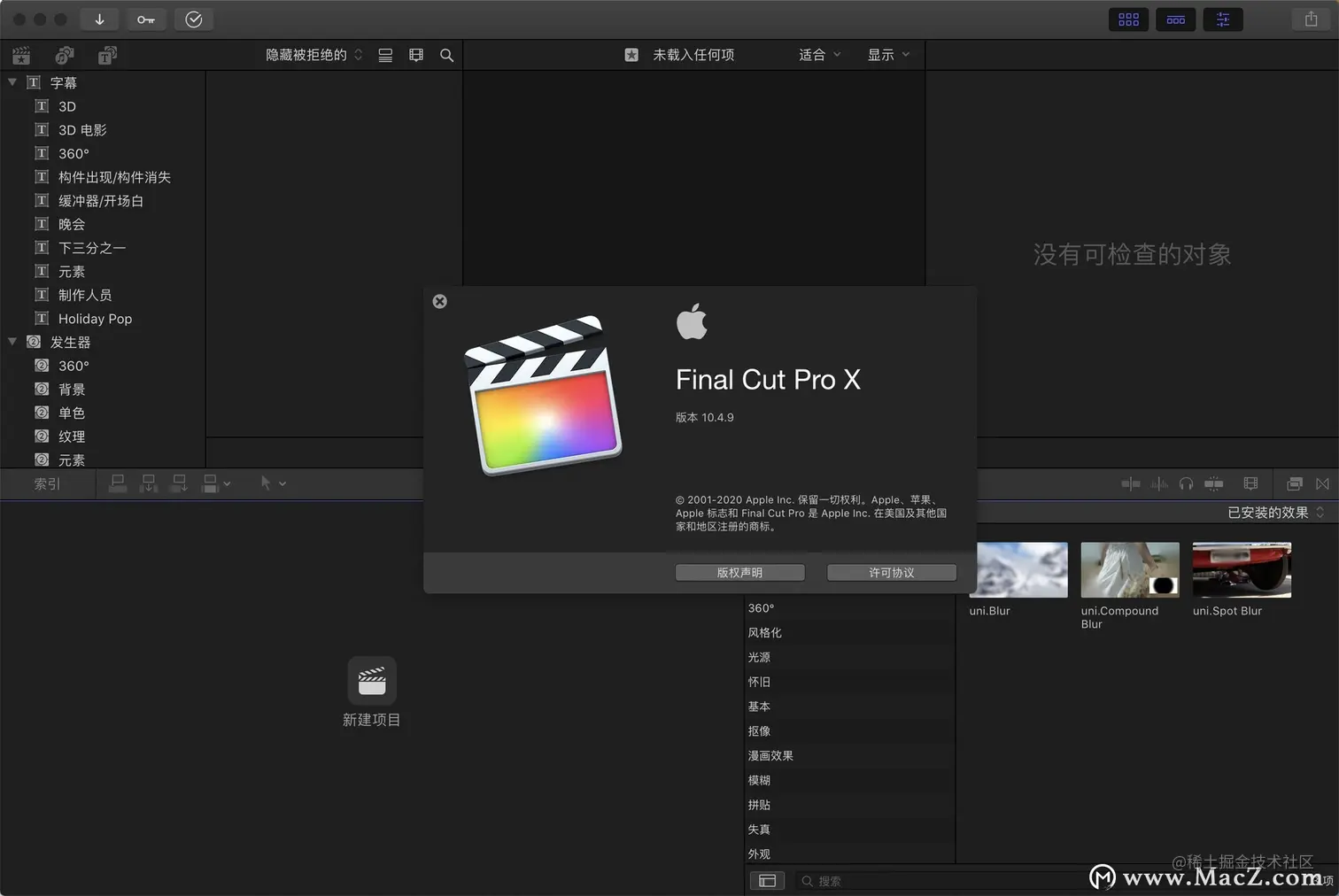Screen dimensions: 1339x896
Task: Open the keyword editor key icon
Action: click(x=146, y=19)
